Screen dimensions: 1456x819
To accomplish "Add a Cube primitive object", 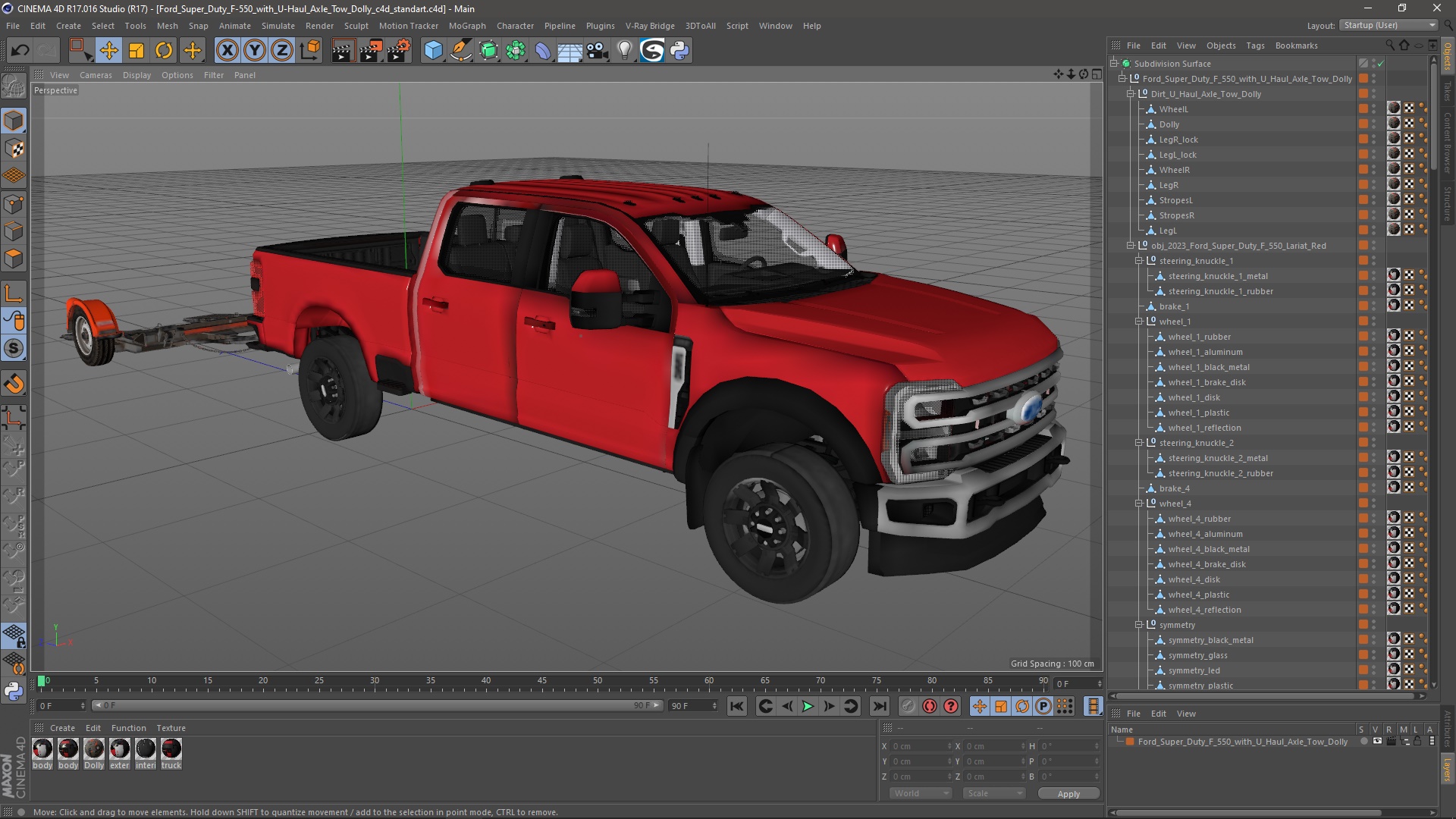I will coord(433,51).
